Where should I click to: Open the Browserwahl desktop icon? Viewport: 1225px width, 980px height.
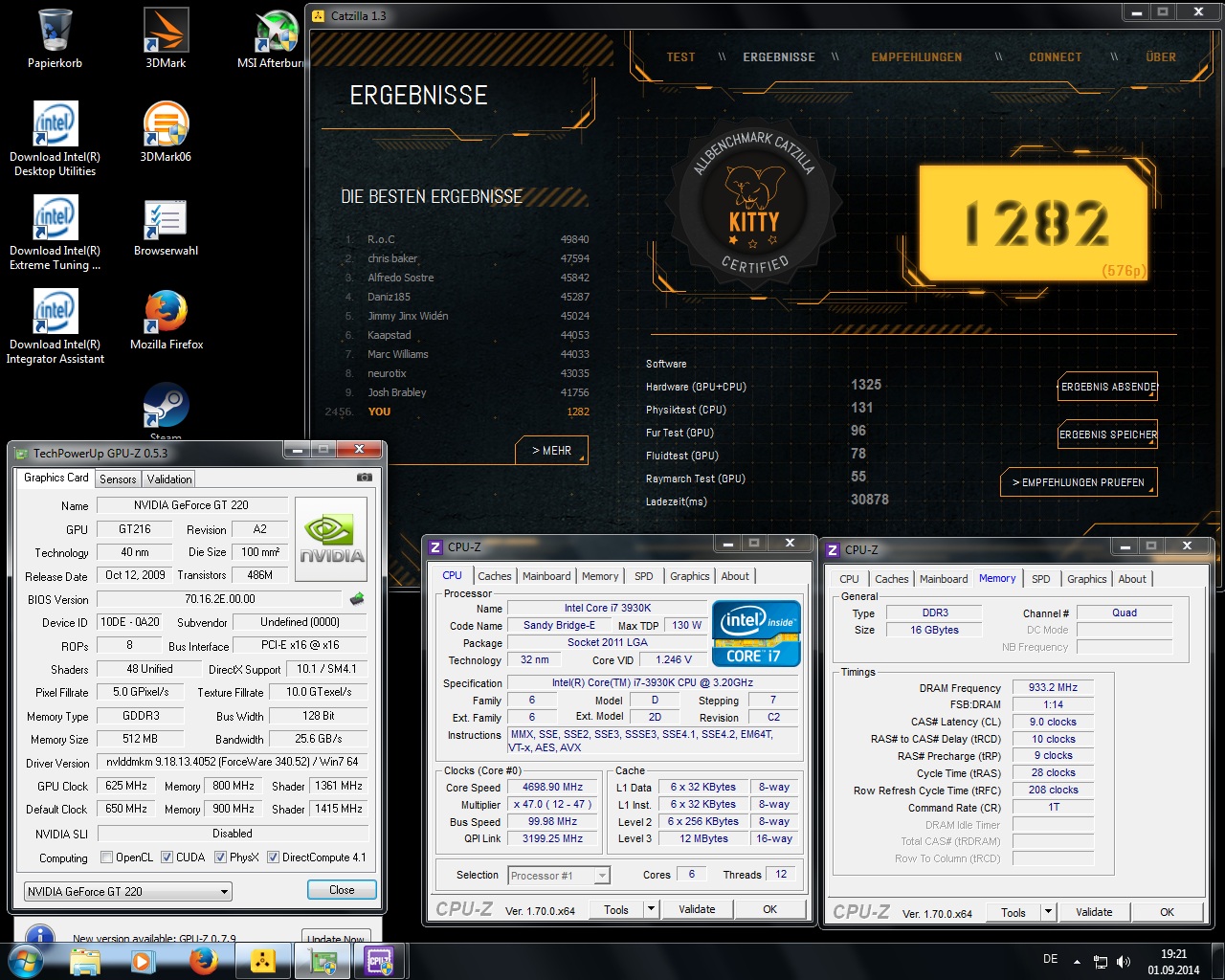(x=166, y=226)
